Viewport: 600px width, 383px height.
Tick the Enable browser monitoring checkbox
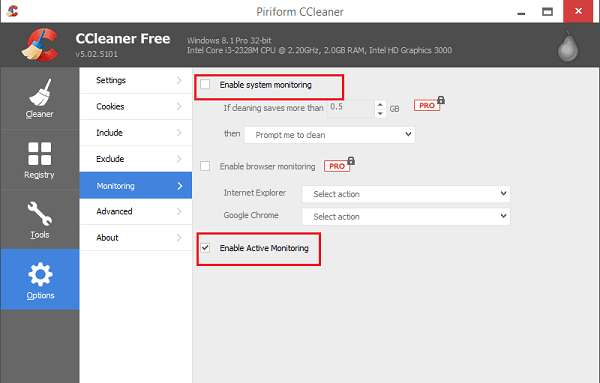click(x=205, y=166)
